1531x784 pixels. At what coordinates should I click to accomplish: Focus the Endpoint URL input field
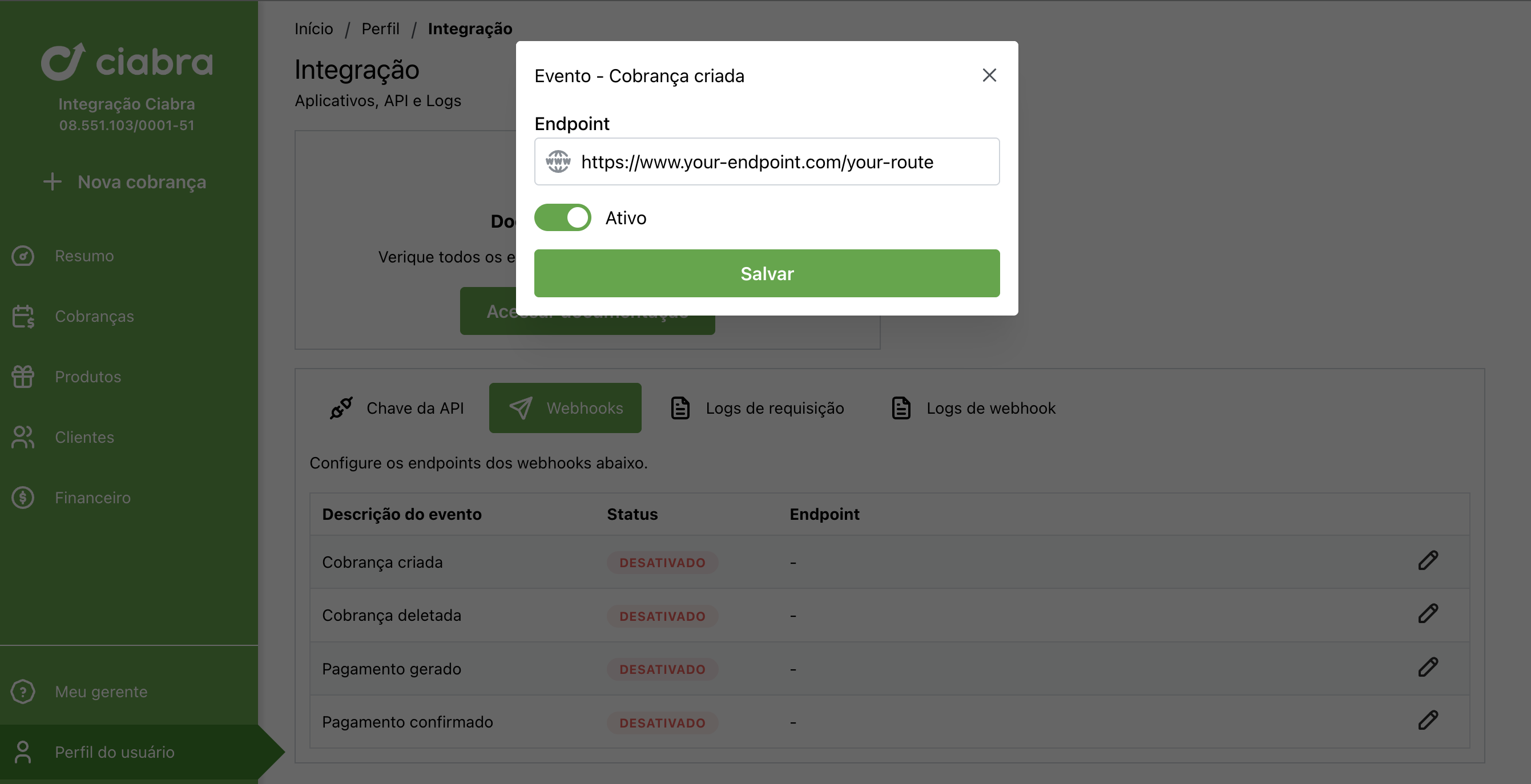767,161
